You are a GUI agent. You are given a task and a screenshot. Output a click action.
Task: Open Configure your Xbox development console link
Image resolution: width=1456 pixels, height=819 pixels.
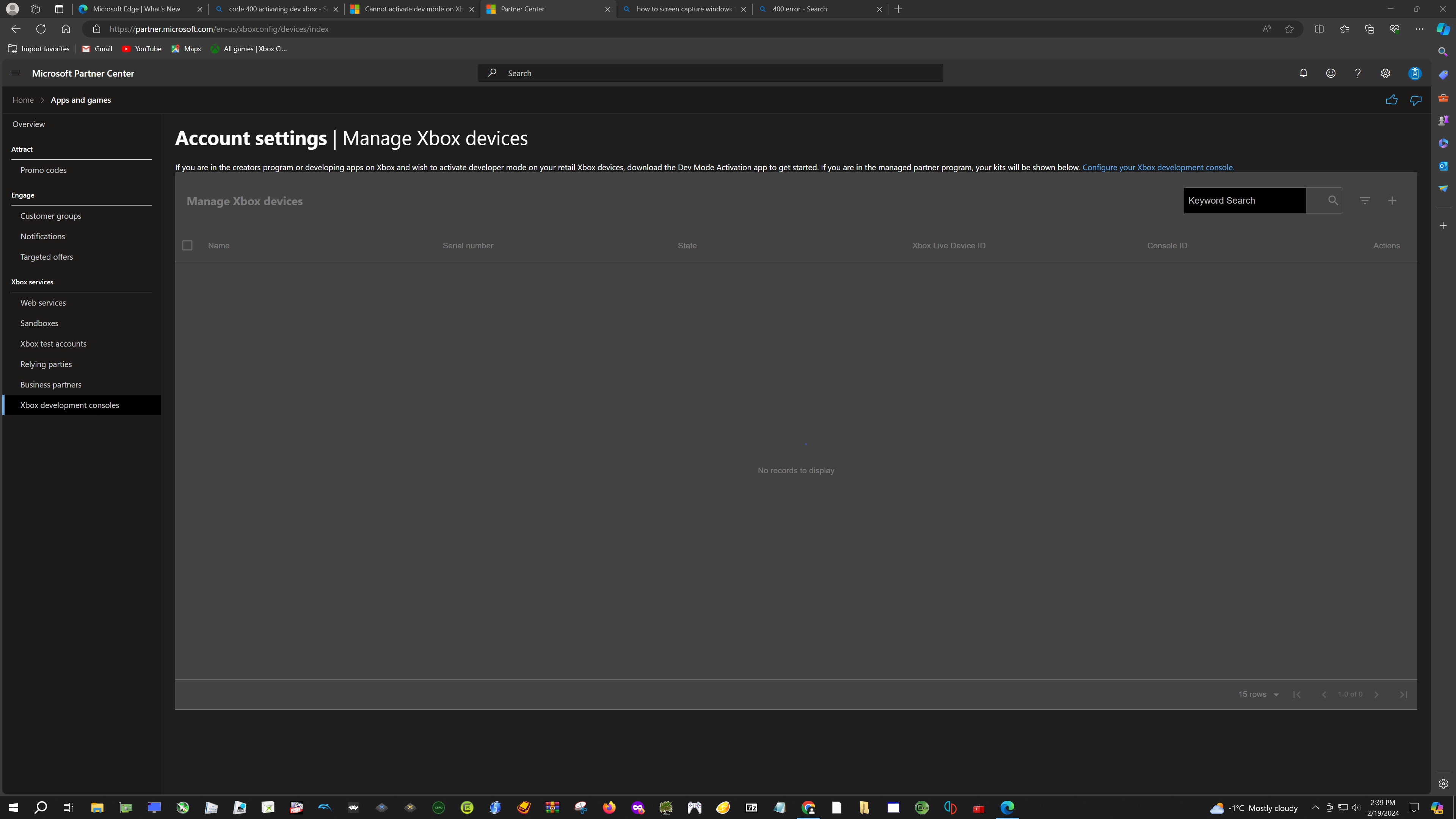1158,167
